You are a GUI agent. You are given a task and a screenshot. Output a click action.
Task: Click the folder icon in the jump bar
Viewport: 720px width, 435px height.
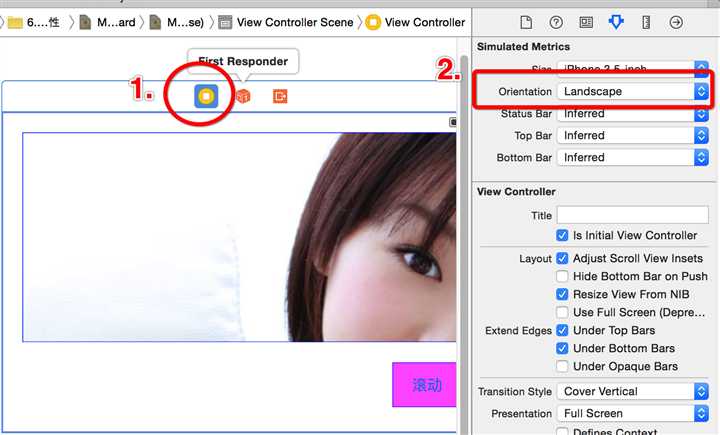tap(15, 22)
